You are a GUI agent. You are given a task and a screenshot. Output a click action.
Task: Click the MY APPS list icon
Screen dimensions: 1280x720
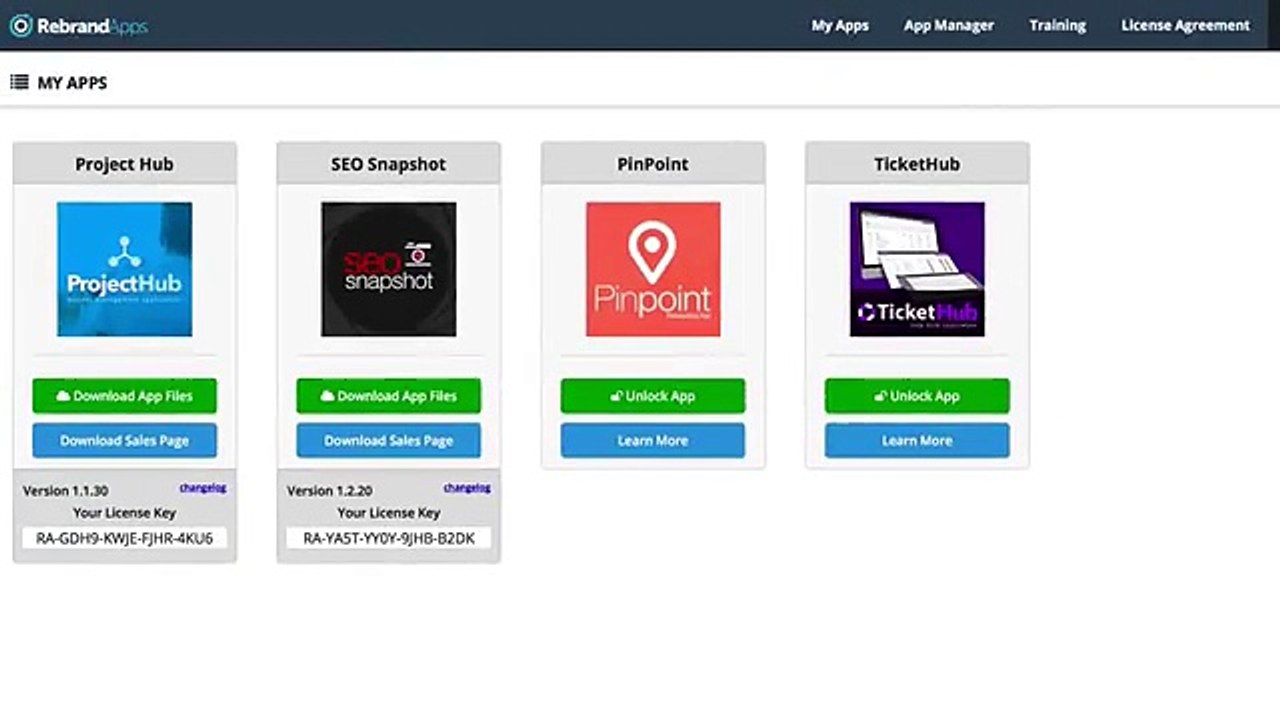coord(19,82)
